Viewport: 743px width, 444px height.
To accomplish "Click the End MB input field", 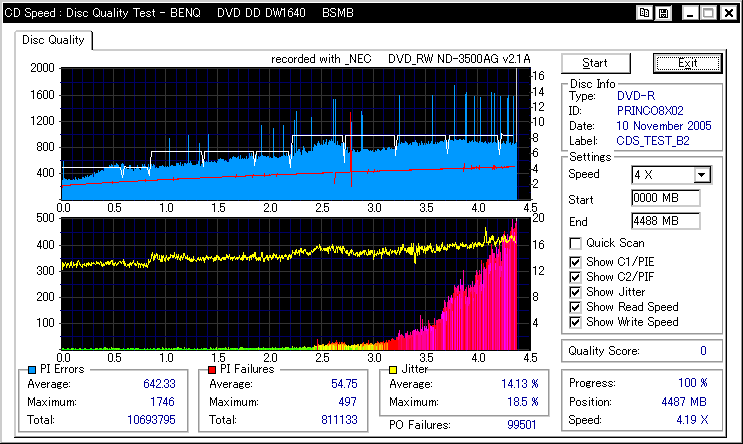I will (x=665, y=220).
